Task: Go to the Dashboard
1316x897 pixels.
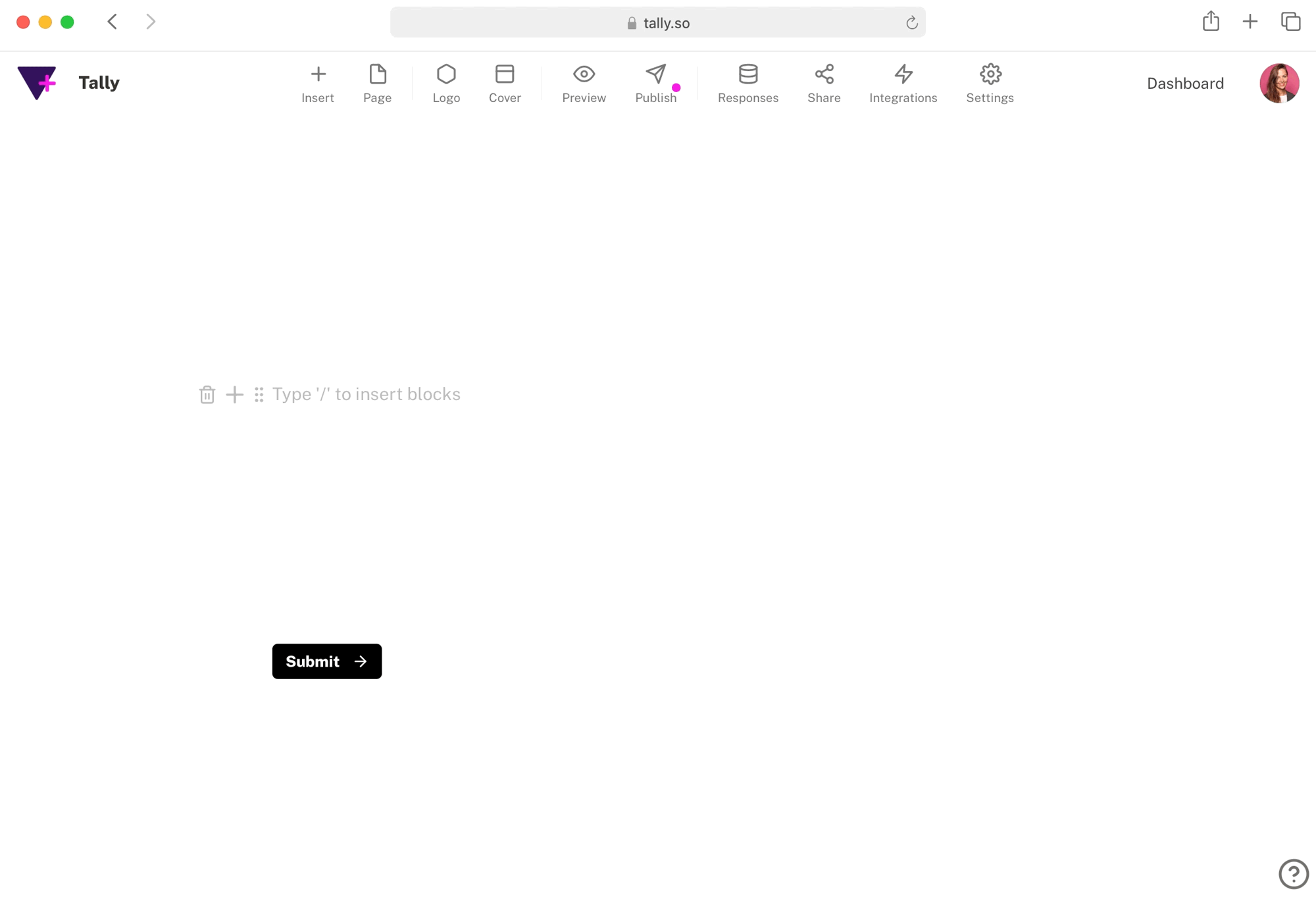Action: point(1185,84)
